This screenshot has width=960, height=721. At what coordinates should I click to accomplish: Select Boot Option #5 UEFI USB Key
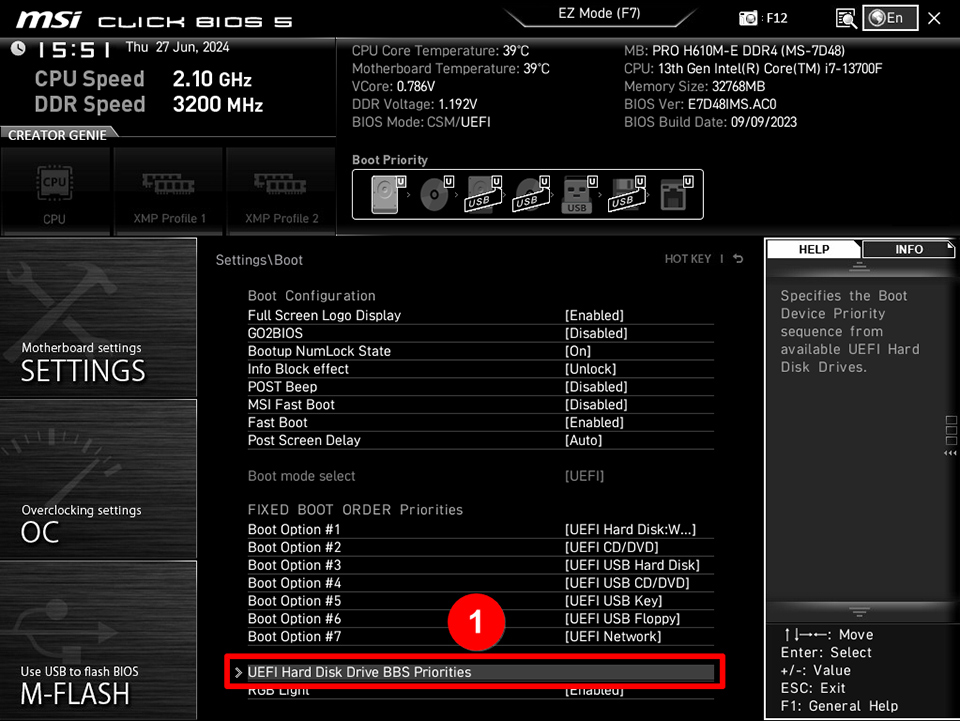[481, 600]
